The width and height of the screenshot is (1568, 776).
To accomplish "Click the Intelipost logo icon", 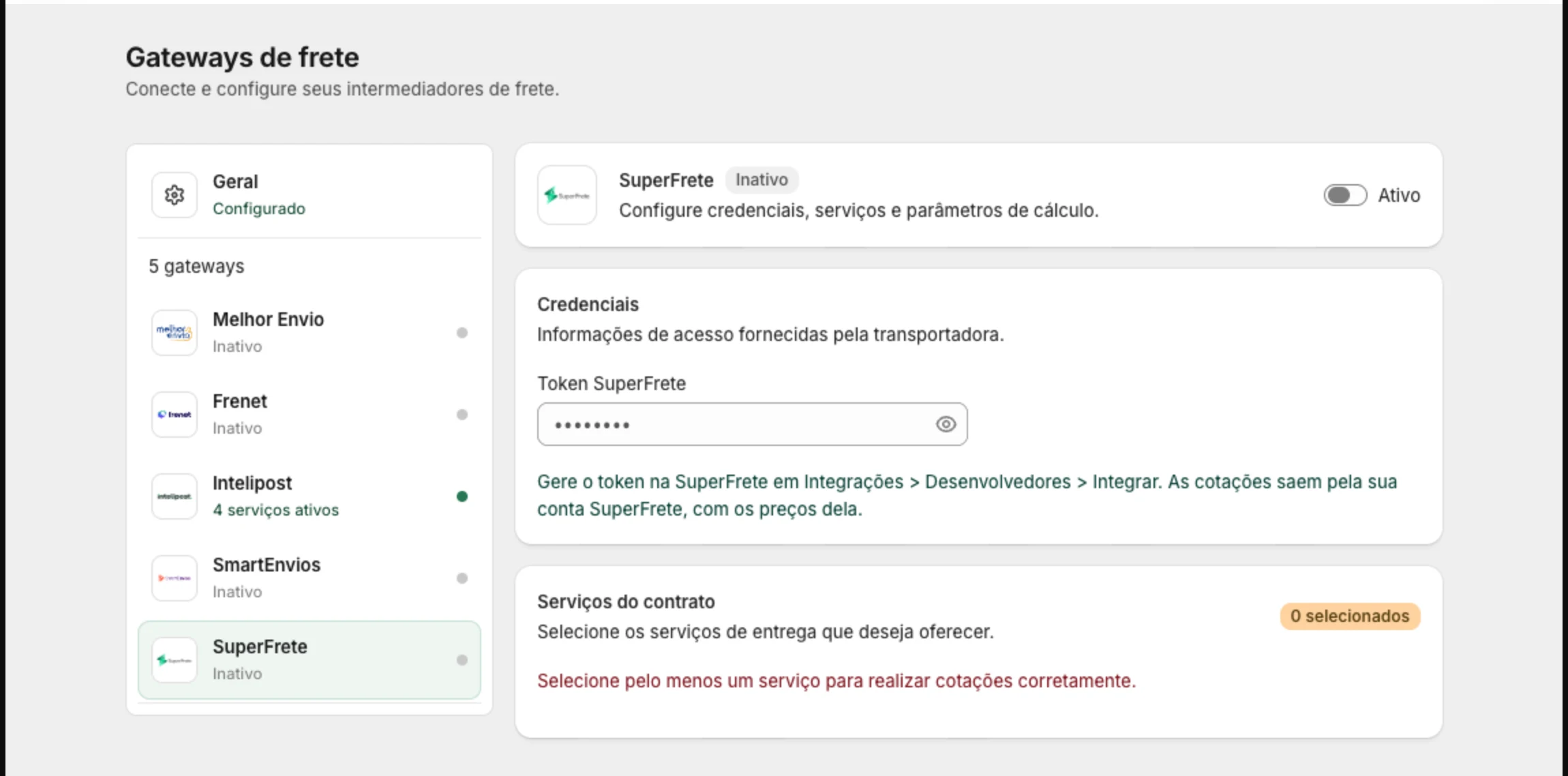I will (175, 496).
